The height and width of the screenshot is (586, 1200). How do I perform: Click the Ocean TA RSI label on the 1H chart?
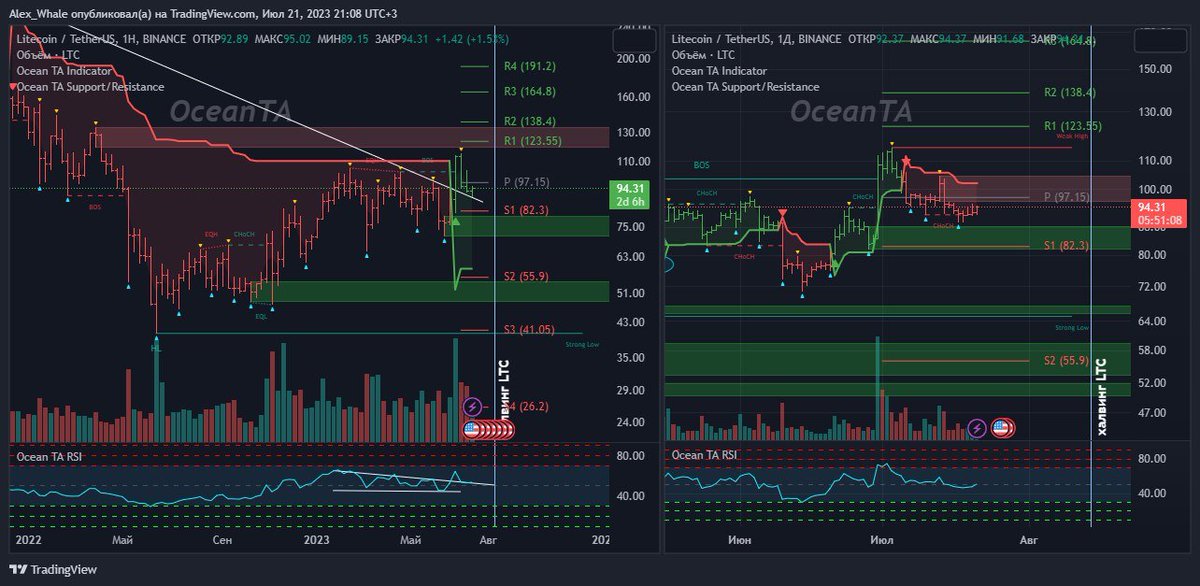(50, 455)
